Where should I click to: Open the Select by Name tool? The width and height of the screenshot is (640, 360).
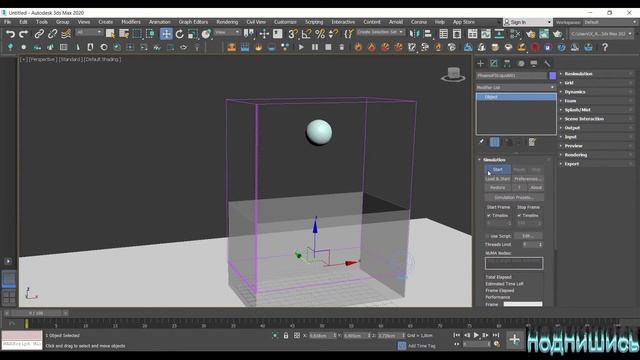(124, 34)
